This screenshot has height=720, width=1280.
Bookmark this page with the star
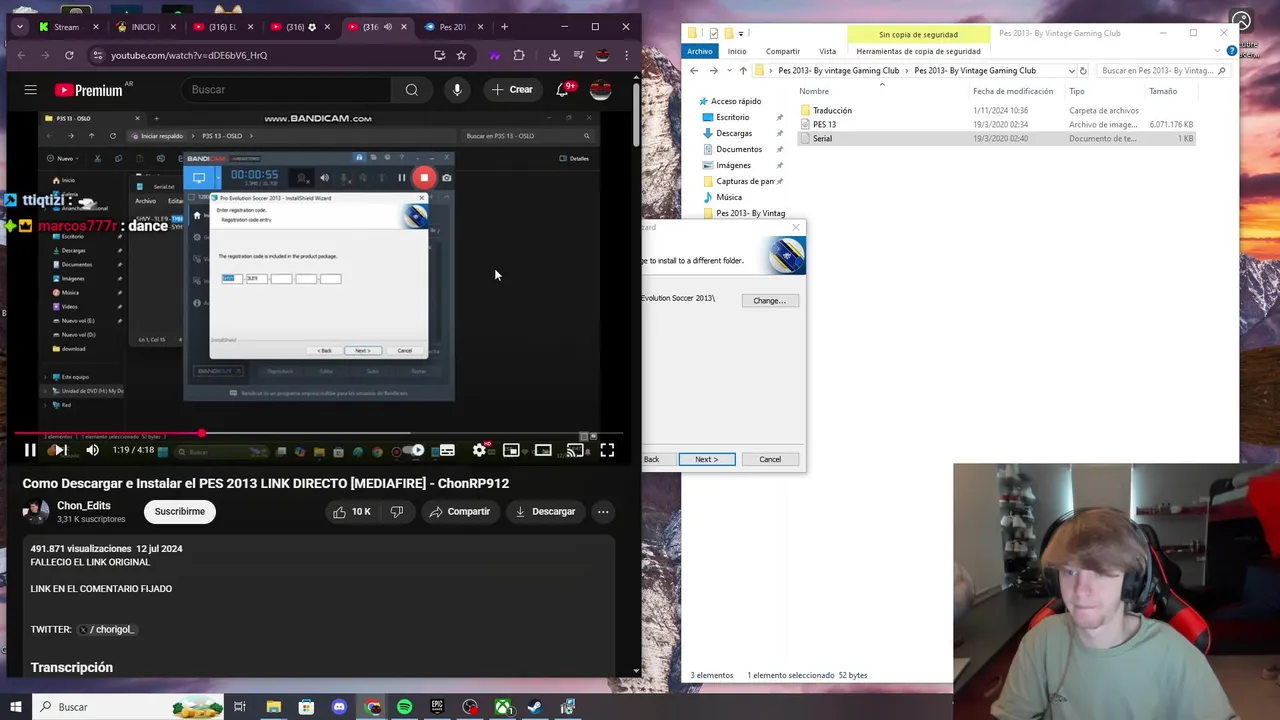[461, 55]
